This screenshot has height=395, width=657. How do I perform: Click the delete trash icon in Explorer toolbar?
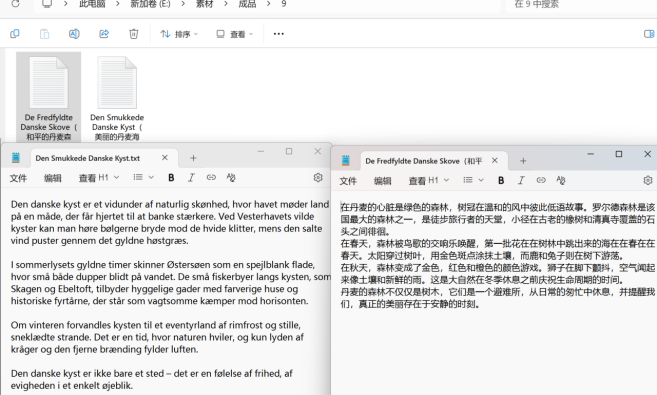tap(134, 34)
